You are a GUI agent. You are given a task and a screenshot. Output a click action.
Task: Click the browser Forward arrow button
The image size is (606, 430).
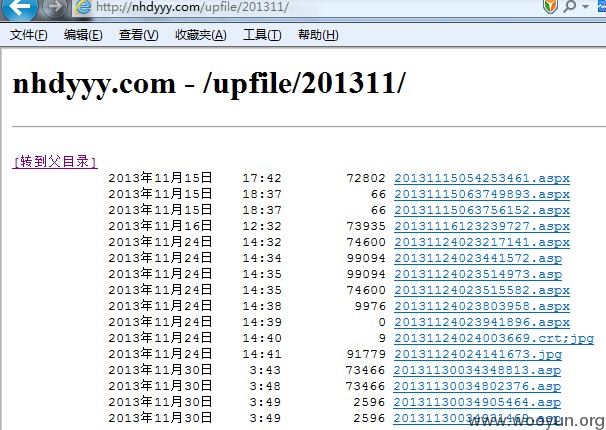click(x=54, y=7)
